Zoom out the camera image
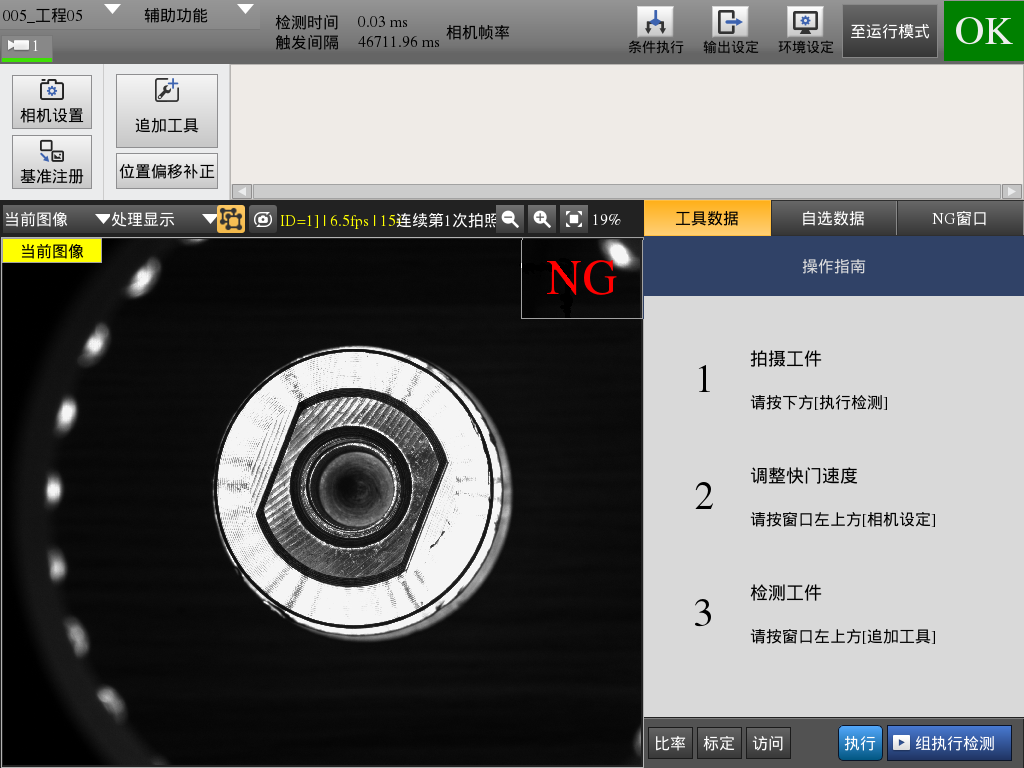 (x=510, y=219)
